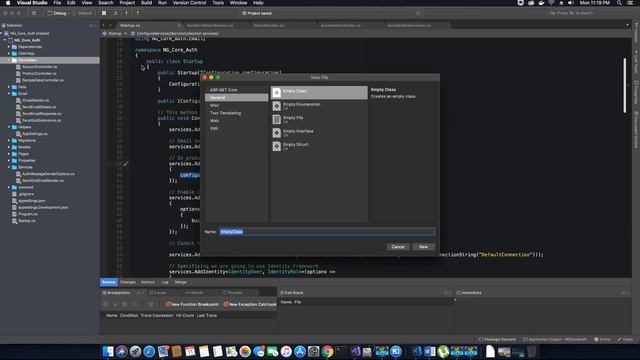640x360 pixels.
Task: Open iTunes from the dock
Action: pyautogui.click(x=286, y=351)
